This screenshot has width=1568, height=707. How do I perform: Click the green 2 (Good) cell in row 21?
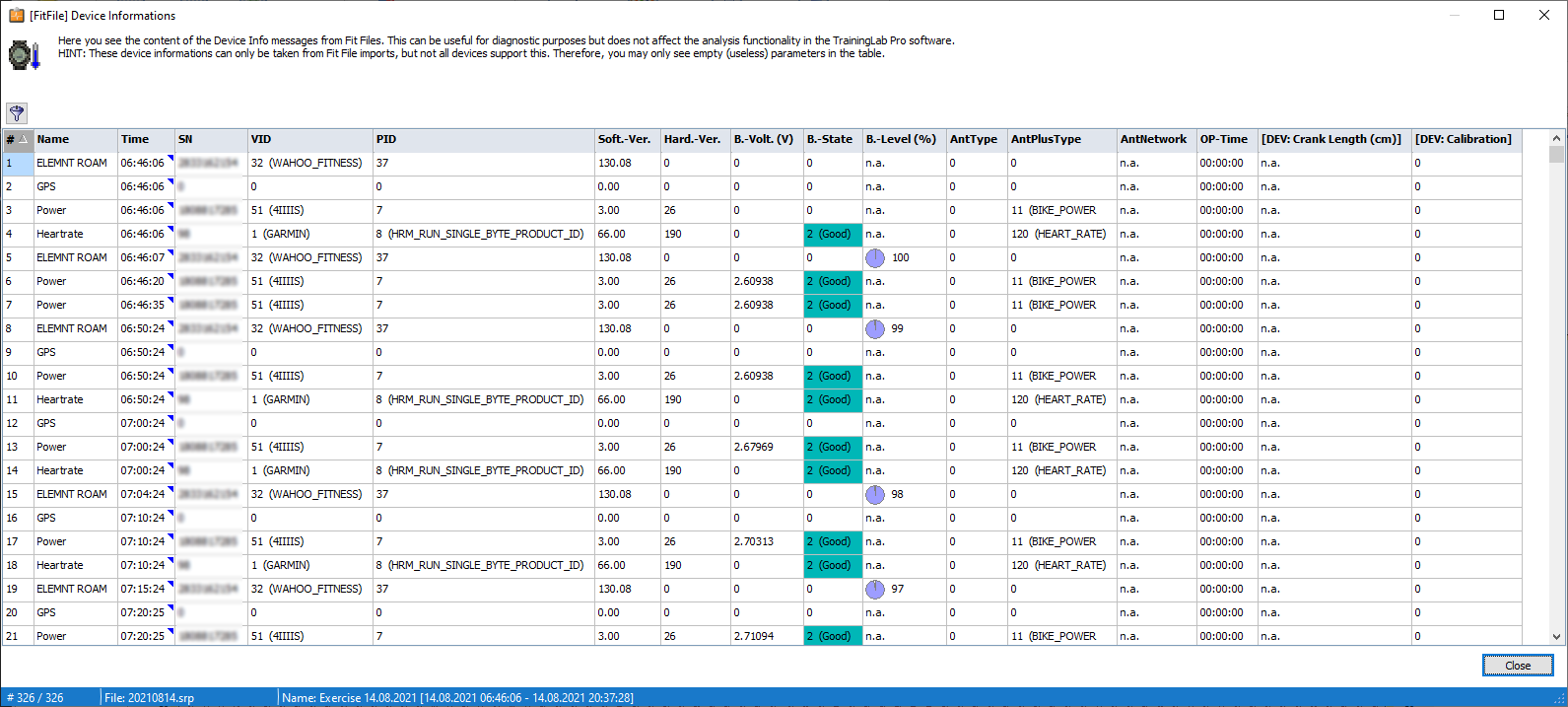(x=833, y=636)
